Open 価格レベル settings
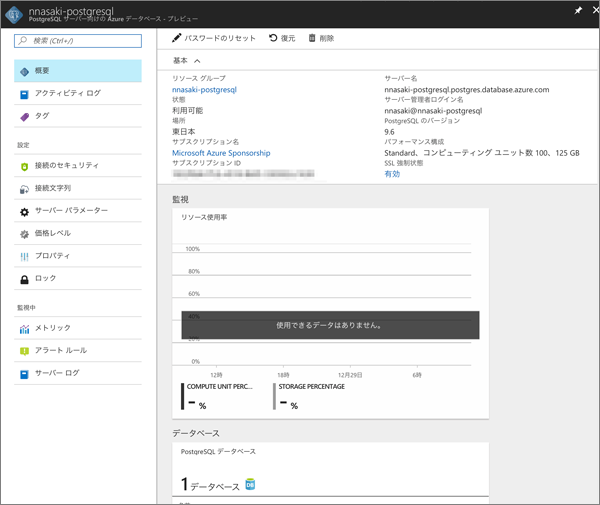 pyautogui.click(x=78, y=233)
